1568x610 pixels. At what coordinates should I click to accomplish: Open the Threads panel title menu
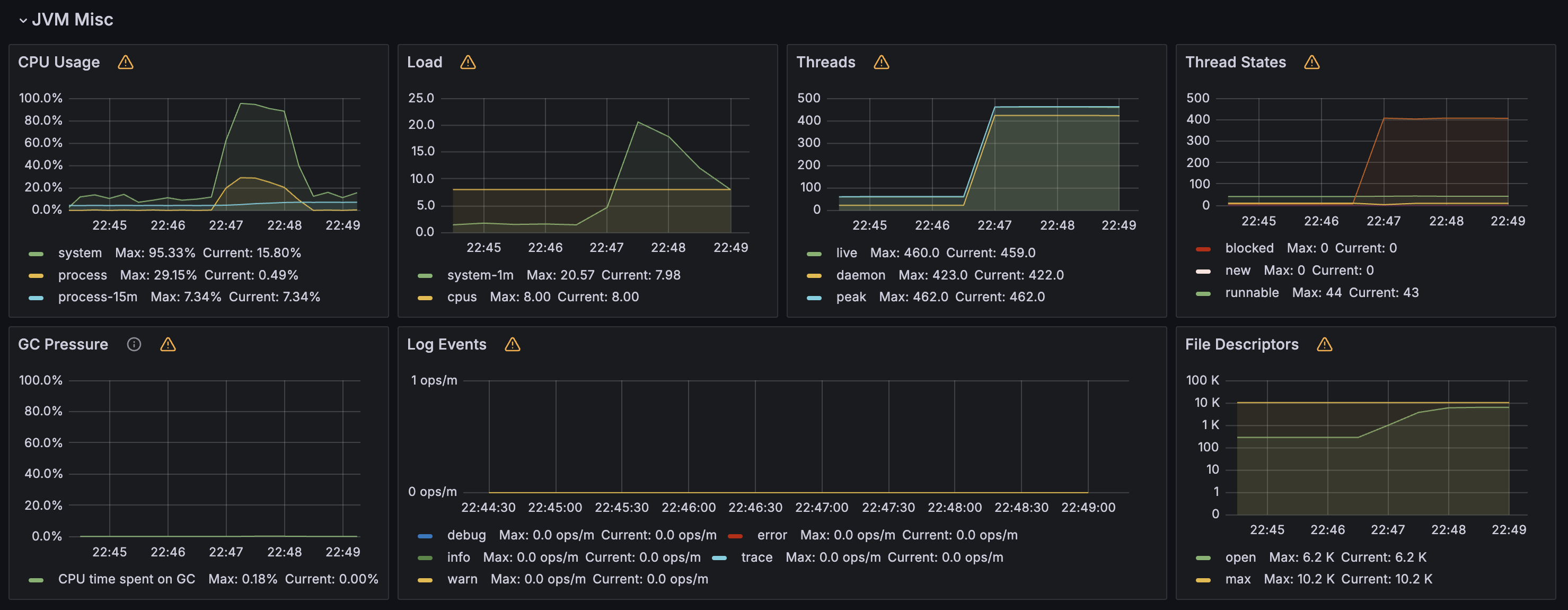pyautogui.click(x=825, y=62)
